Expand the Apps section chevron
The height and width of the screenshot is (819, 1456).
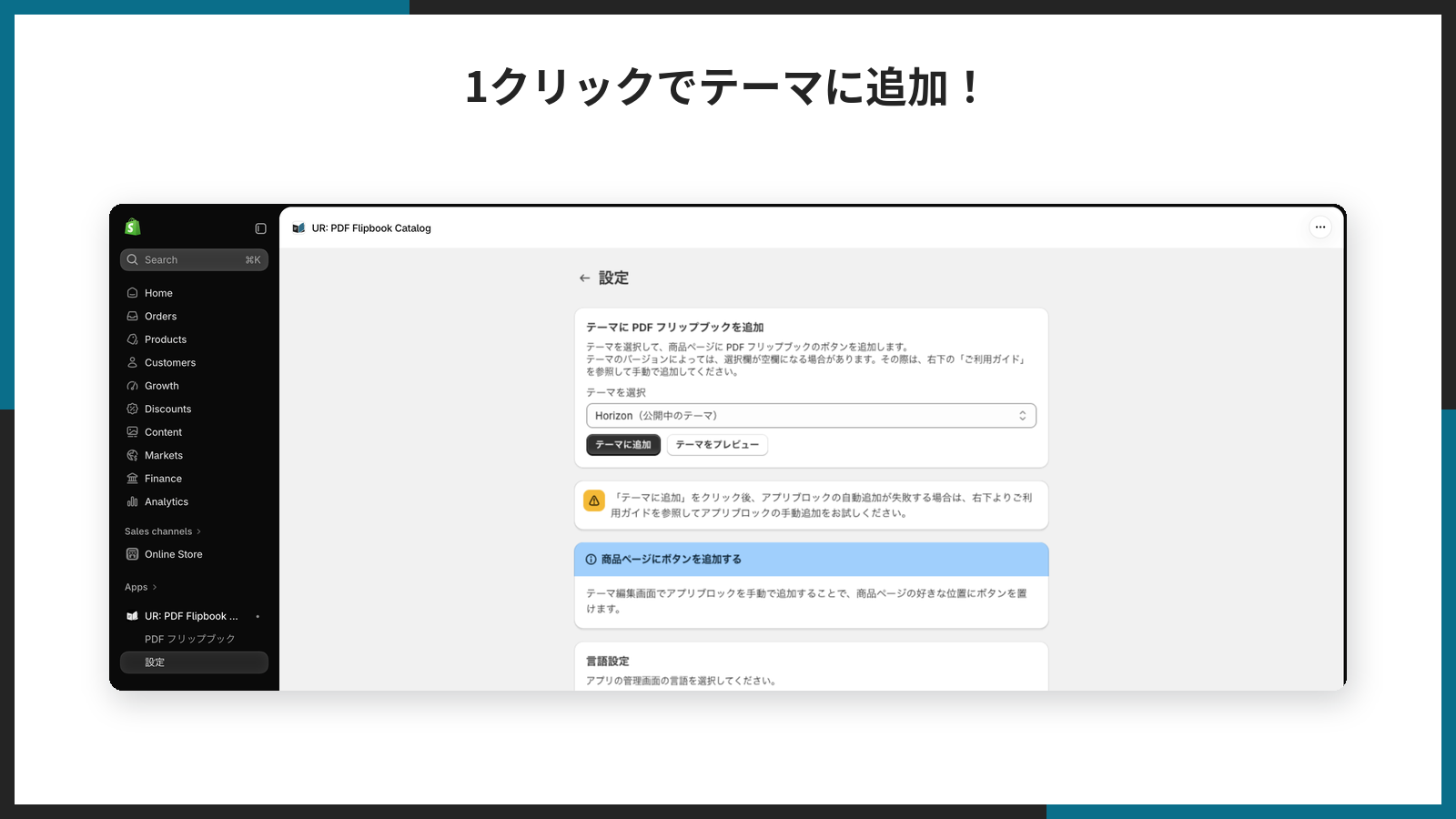click(x=155, y=587)
